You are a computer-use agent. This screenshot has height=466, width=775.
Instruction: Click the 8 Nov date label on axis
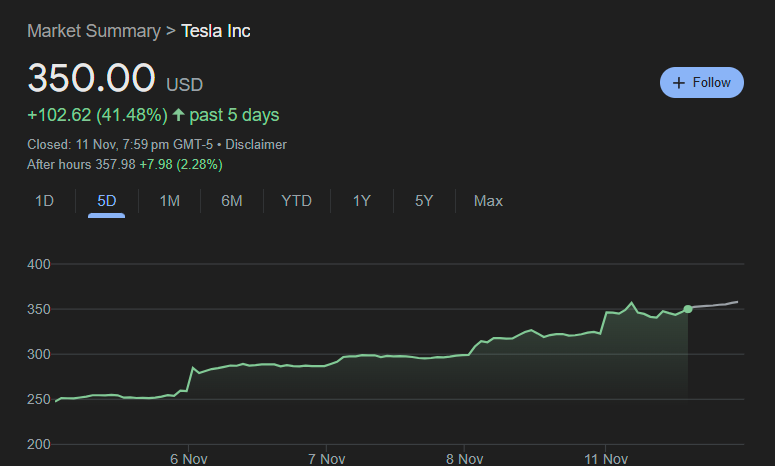click(464, 459)
